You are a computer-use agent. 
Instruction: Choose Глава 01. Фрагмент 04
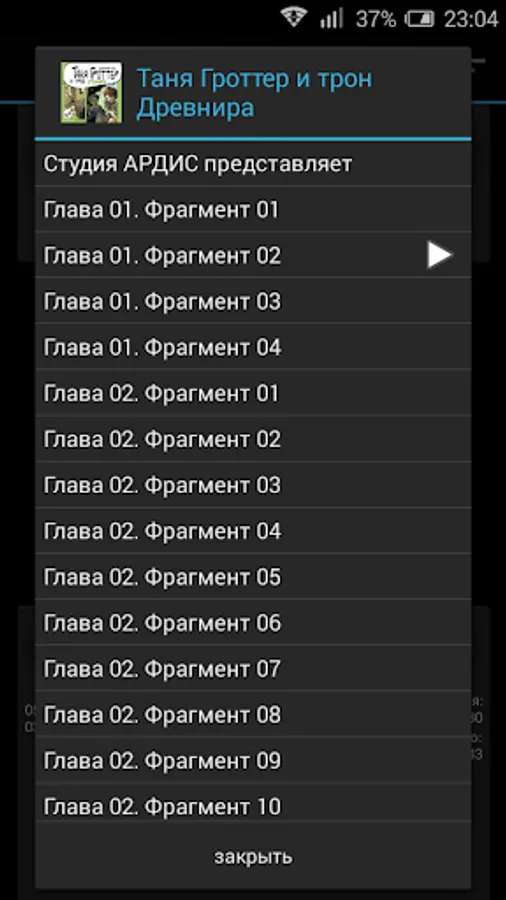click(253, 347)
